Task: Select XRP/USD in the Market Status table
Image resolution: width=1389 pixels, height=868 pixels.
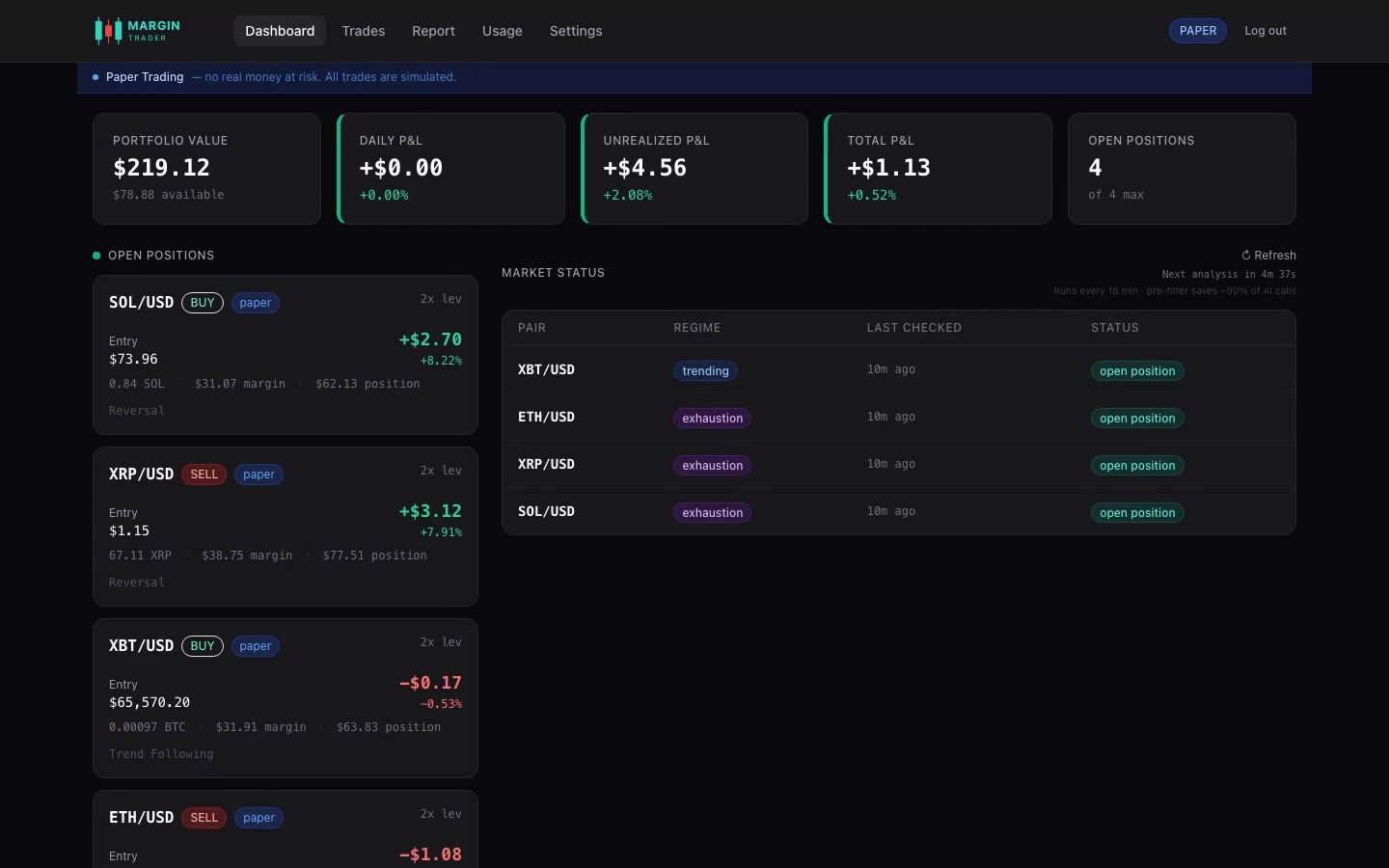Action: (x=546, y=464)
